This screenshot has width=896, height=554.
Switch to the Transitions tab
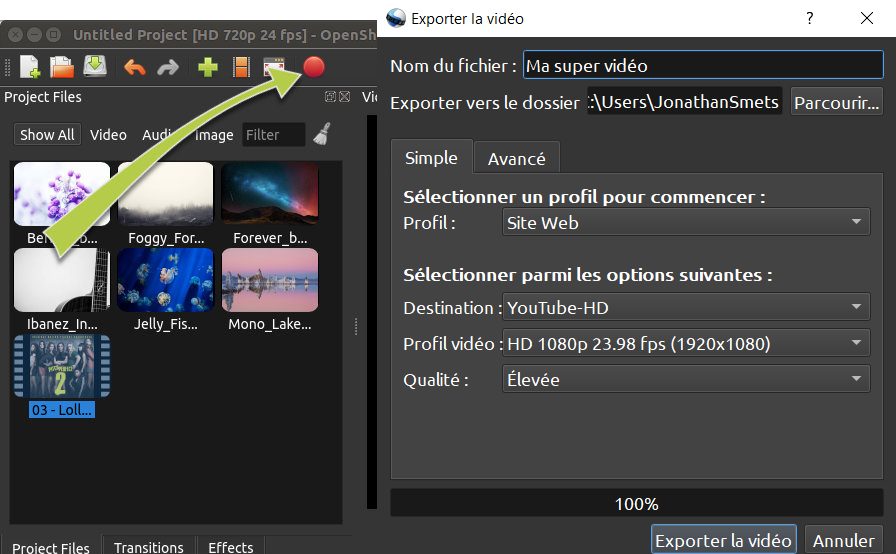pos(148,547)
